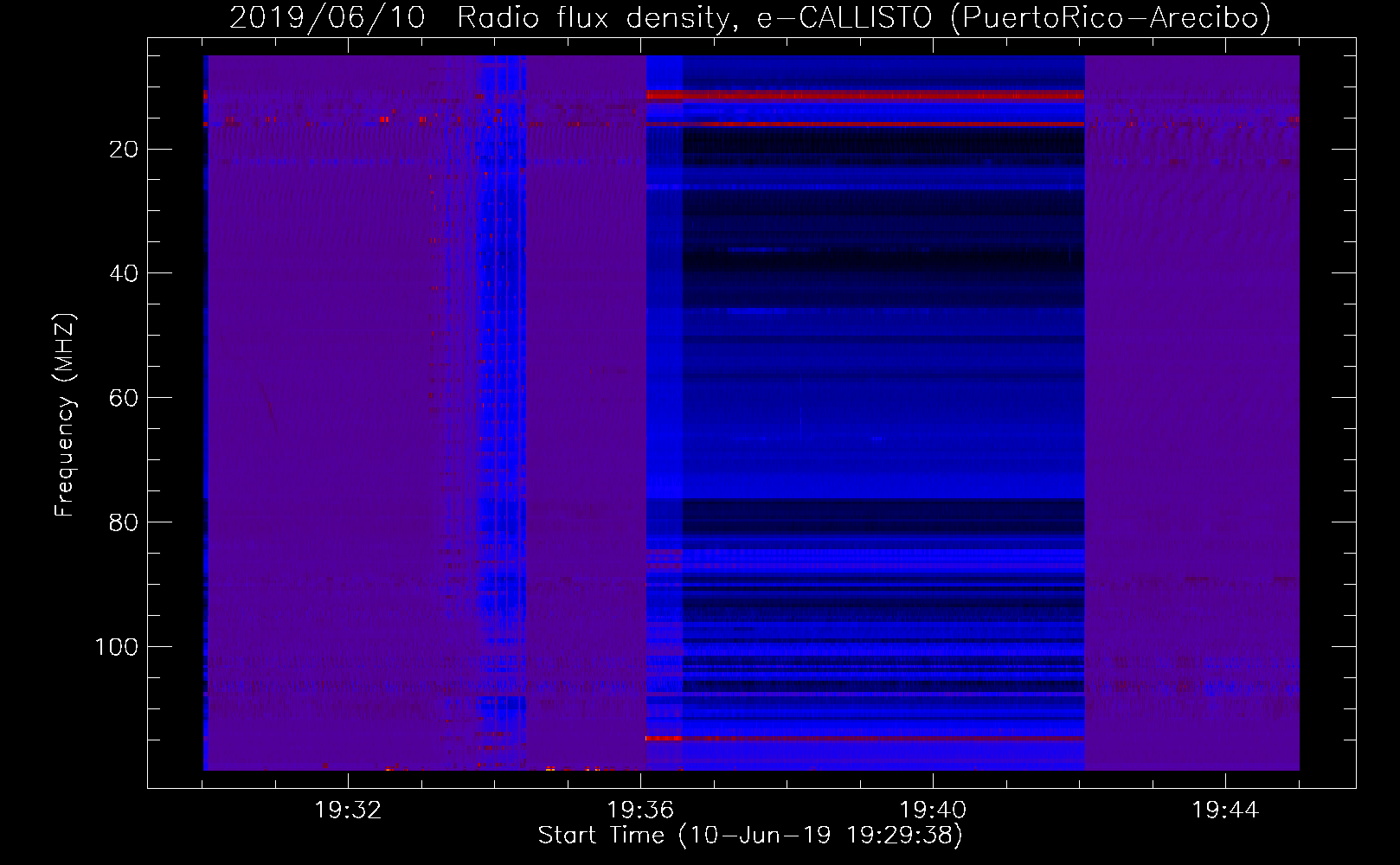
Task: Click the date '2019/06/10' in the title
Action: click(x=328, y=17)
